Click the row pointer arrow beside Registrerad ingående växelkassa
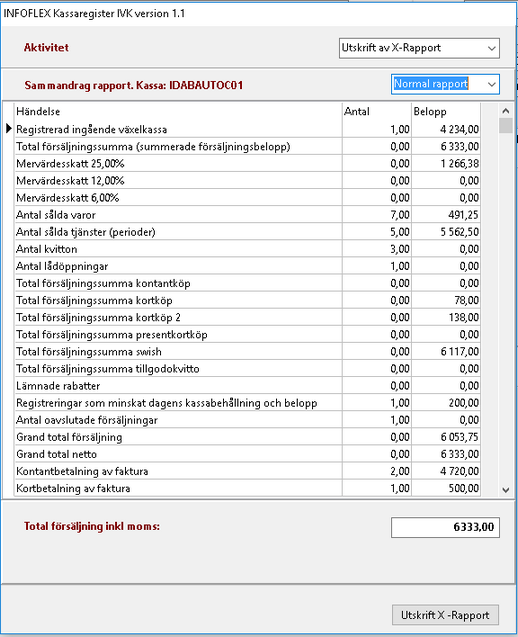Screen dimensions: 518x637 tap(9, 129)
